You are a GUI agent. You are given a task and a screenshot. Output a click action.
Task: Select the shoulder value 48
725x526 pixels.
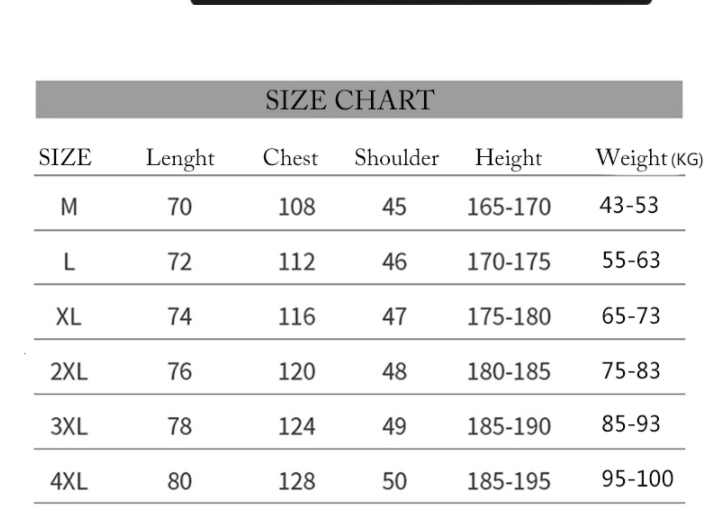[395, 372]
